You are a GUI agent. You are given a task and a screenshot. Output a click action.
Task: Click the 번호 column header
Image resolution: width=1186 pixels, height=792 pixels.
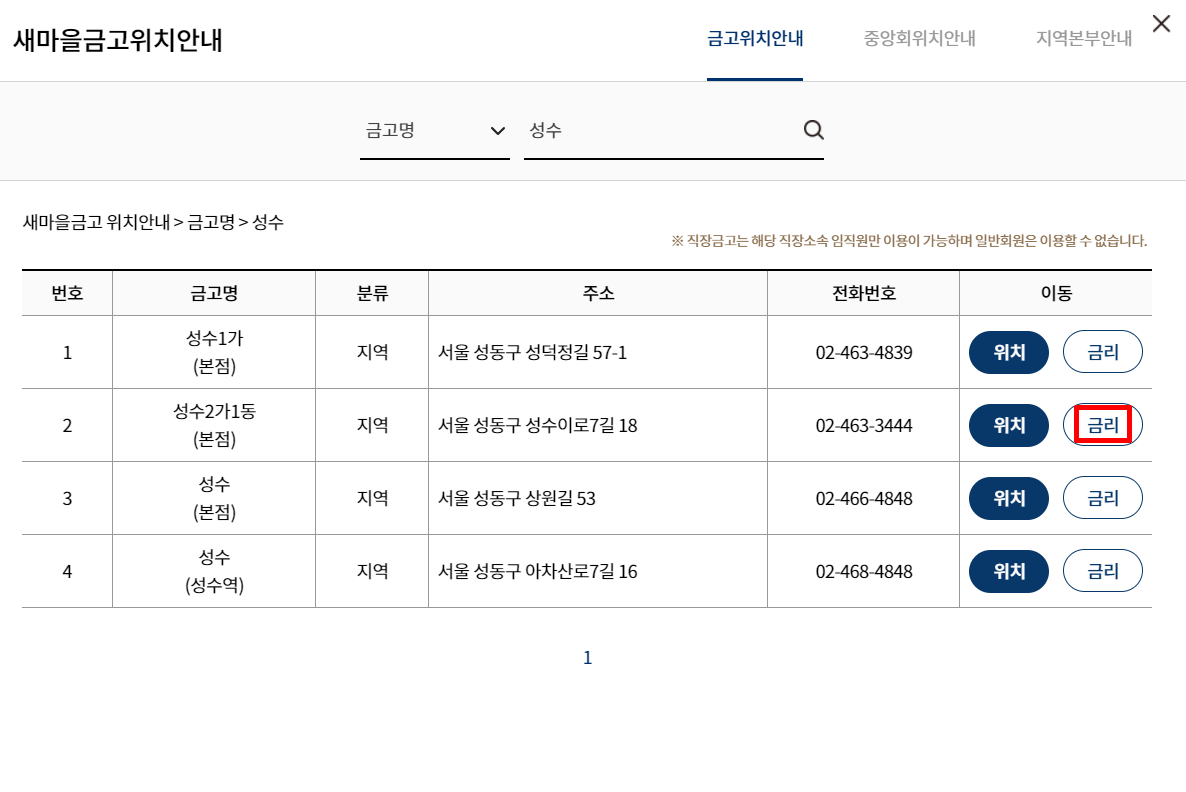67,293
